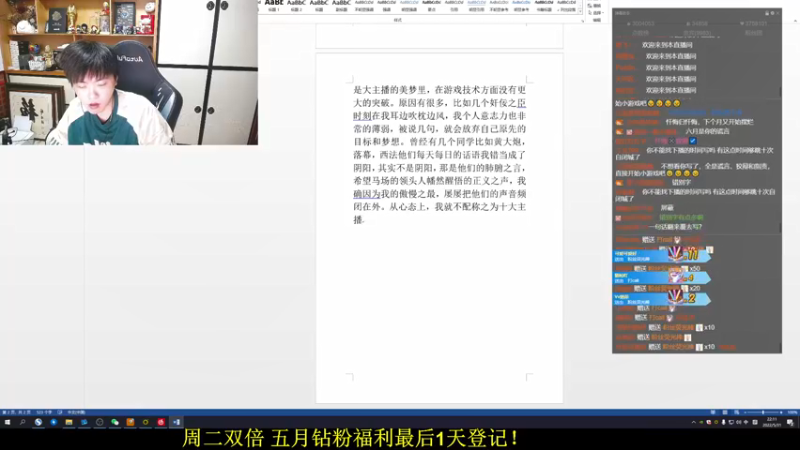Switch to Web Layout view
800x450 pixels.
[x=737, y=412]
